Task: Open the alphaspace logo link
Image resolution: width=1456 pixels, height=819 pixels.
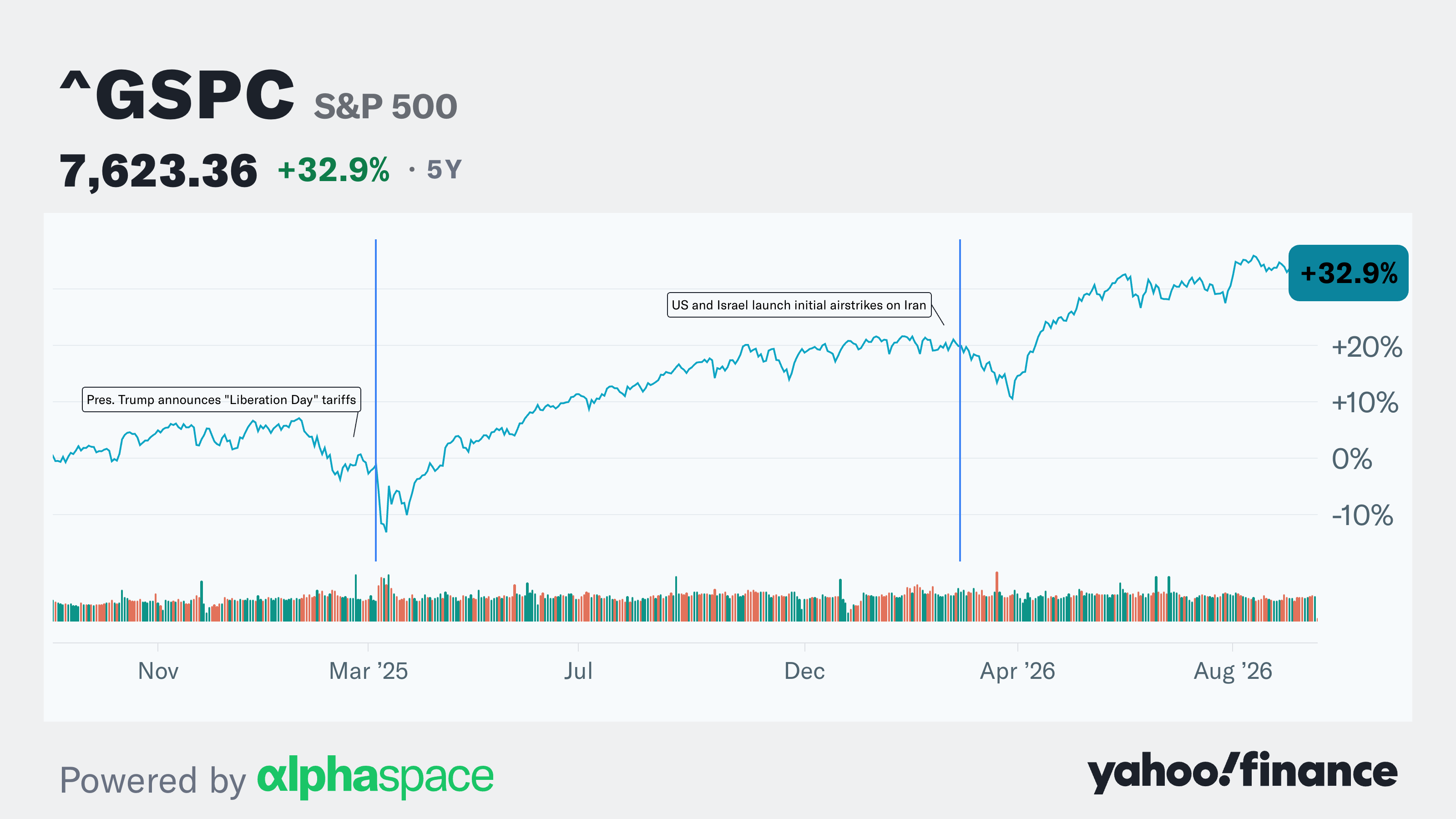Action: [x=375, y=777]
